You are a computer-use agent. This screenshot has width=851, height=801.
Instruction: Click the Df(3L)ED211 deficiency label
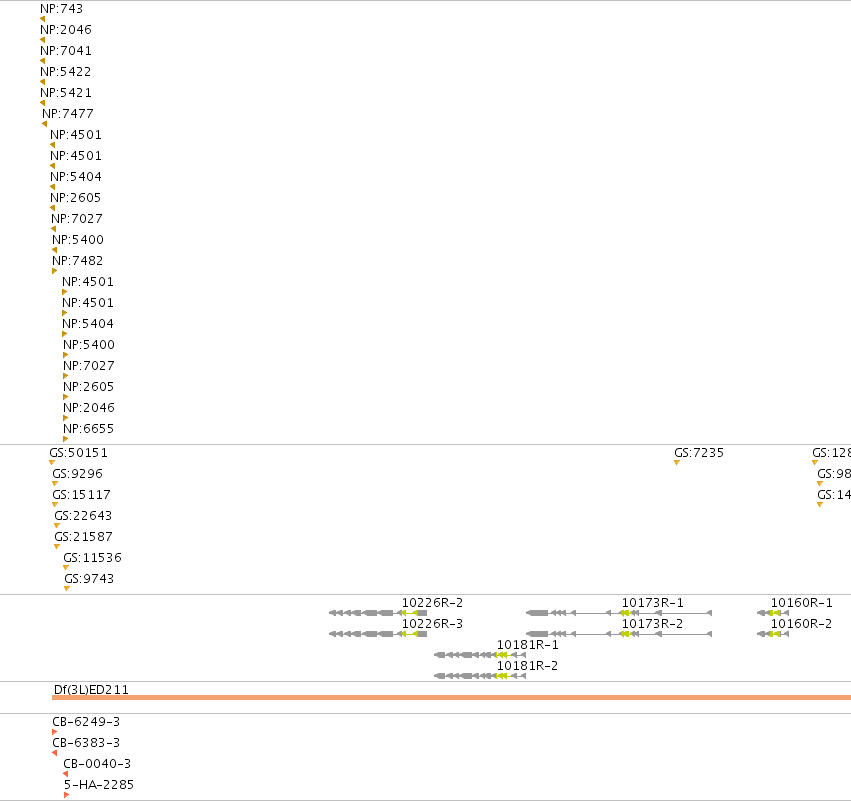pos(91,690)
